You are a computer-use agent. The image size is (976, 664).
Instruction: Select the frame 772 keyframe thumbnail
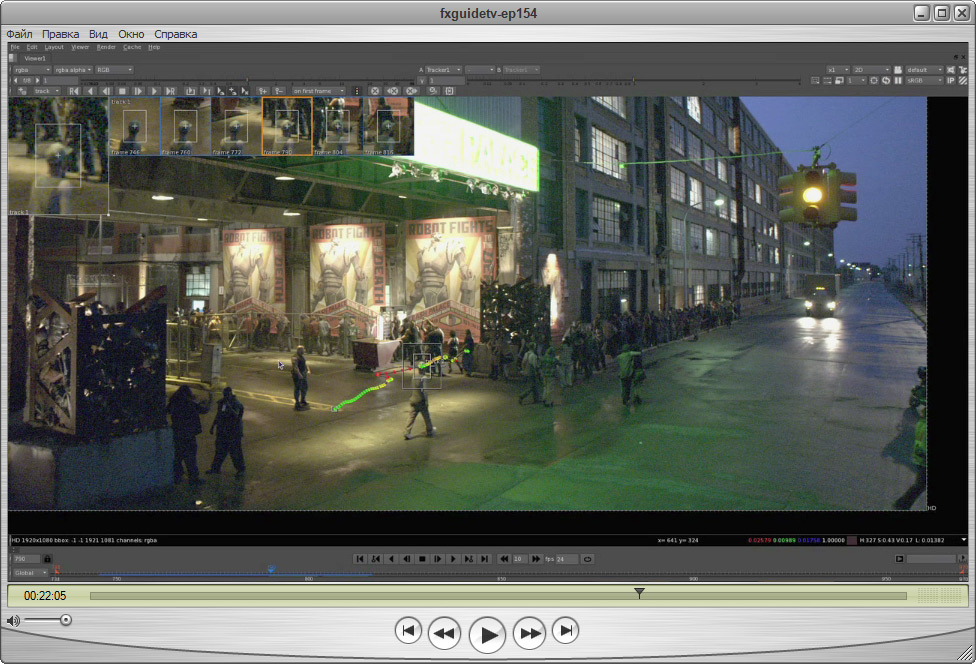click(237, 126)
